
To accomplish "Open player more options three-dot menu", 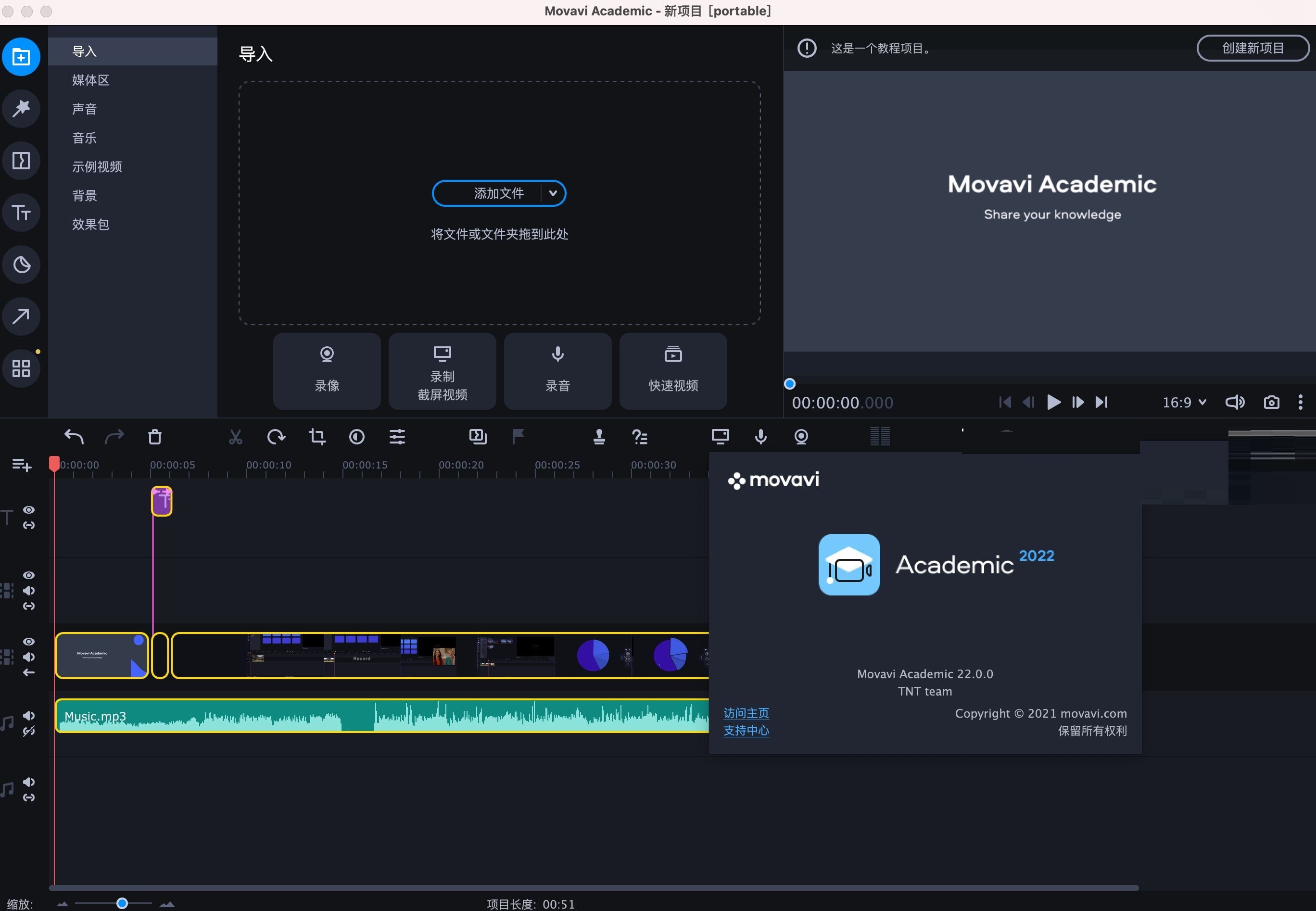I will click(x=1301, y=403).
